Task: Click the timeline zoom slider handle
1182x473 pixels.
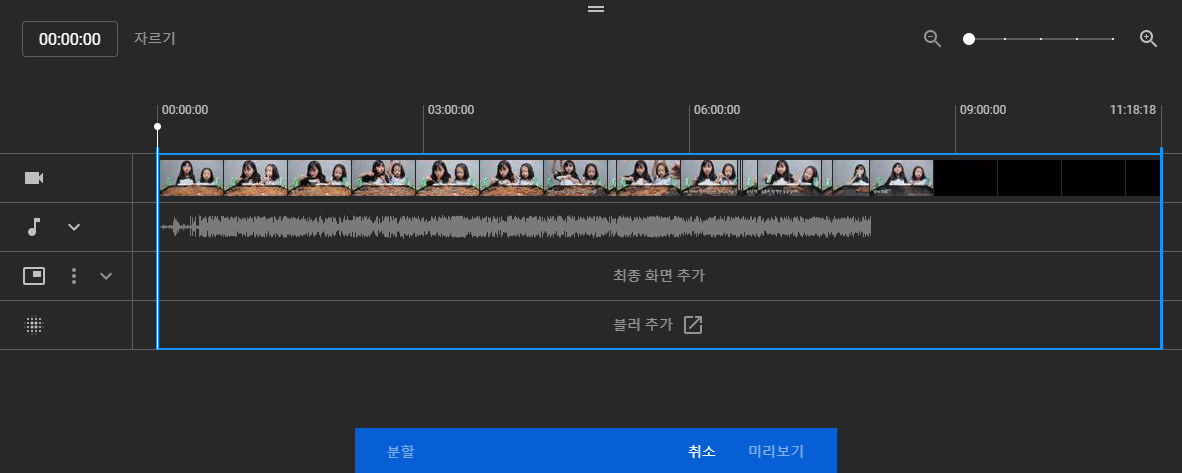Action: pos(969,39)
